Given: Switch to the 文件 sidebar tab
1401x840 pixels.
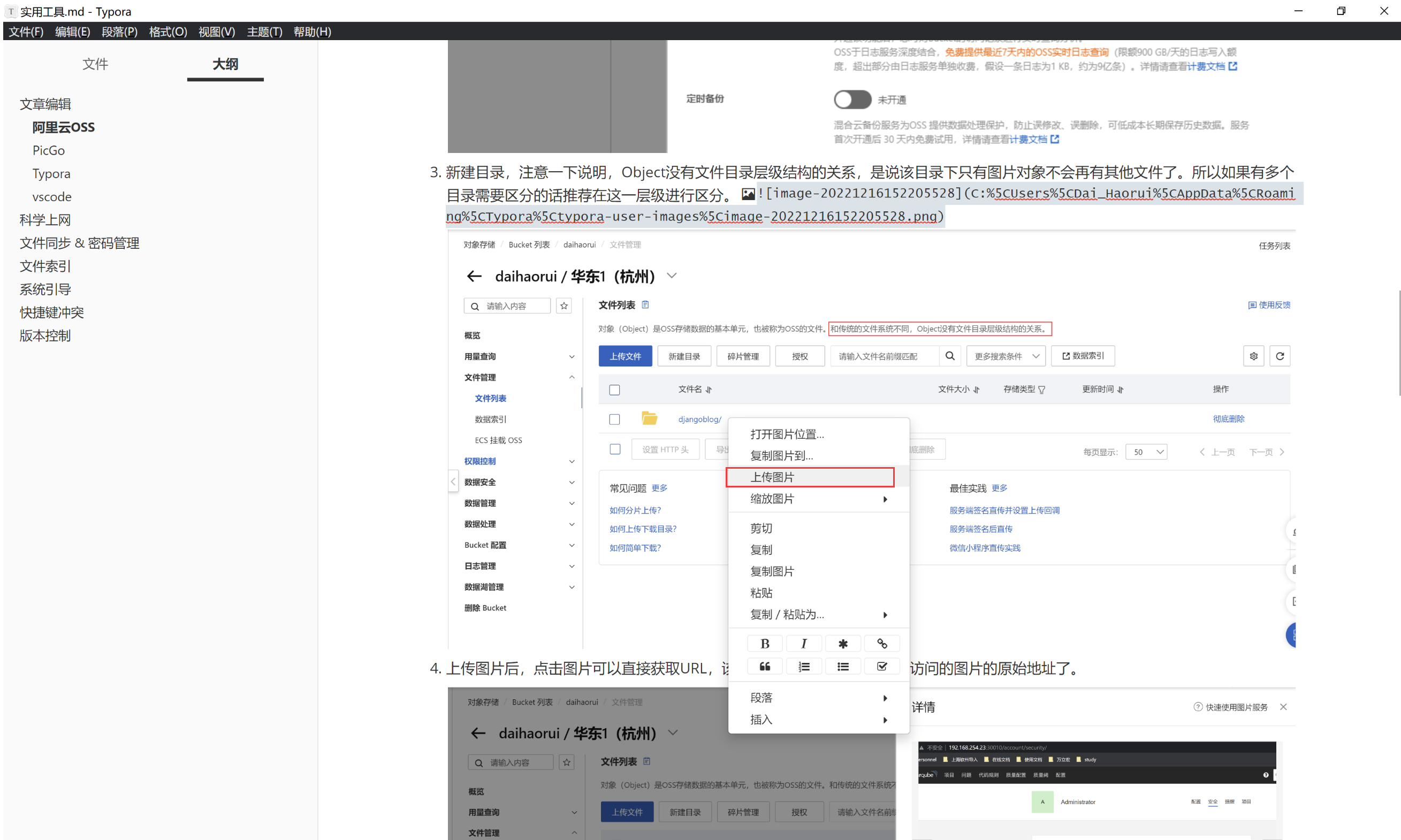Looking at the screenshot, I should 95,64.
